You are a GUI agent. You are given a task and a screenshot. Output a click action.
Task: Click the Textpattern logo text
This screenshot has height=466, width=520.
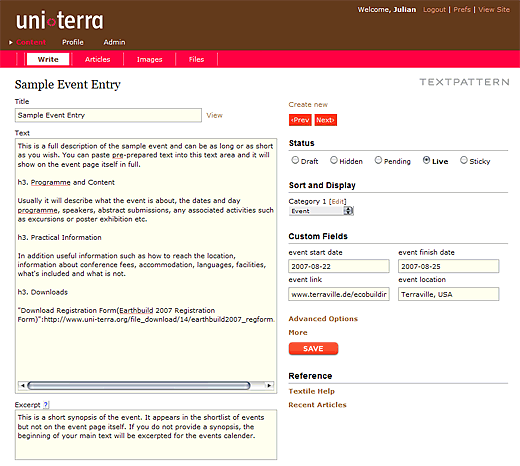(464, 82)
